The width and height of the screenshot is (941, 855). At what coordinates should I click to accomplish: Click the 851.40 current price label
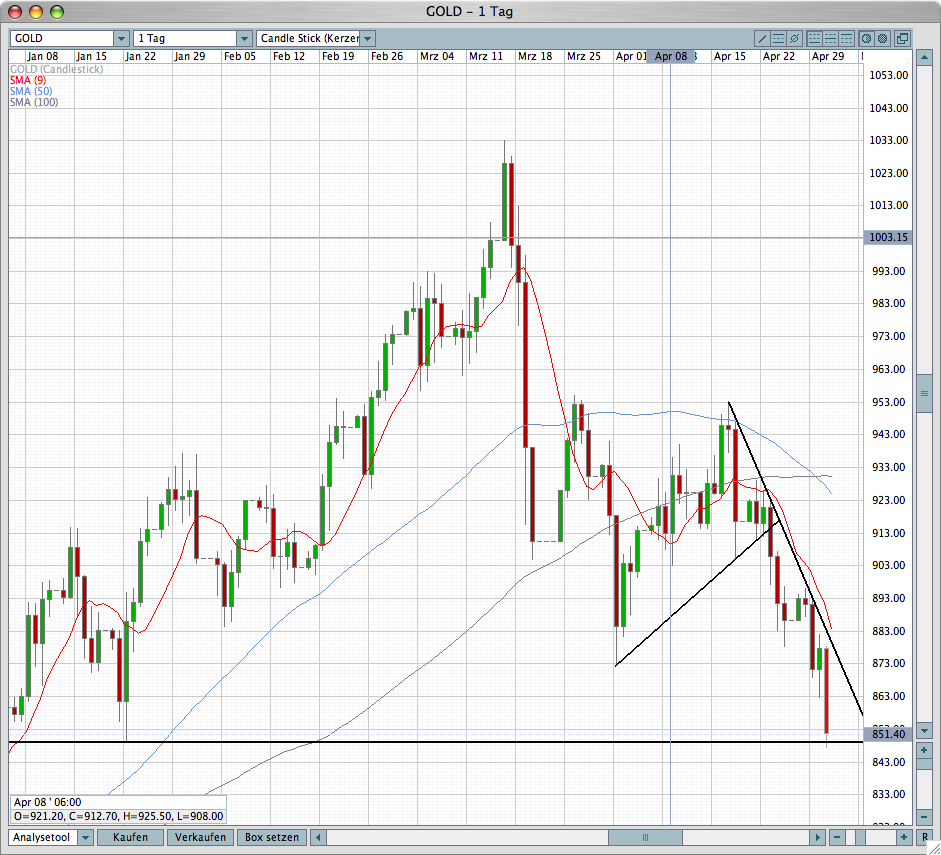(x=888, y=734)
